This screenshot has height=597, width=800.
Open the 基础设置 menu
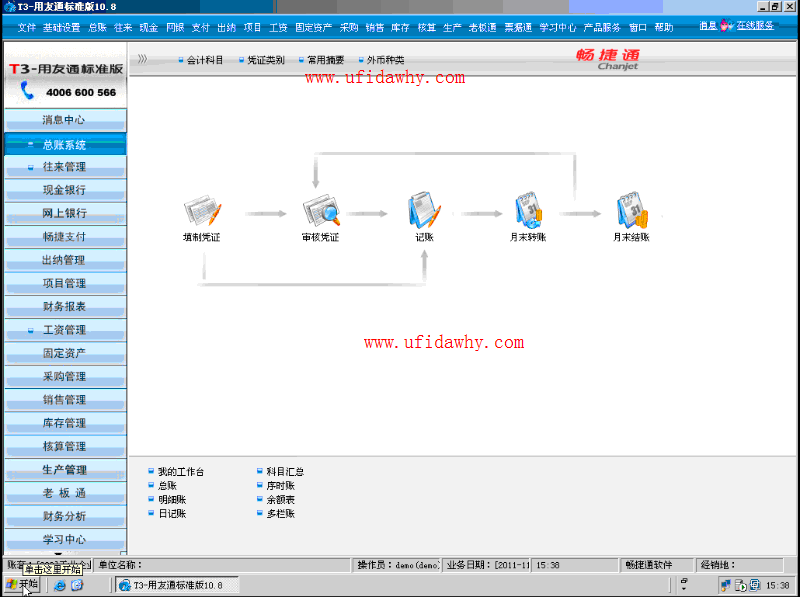click(x=61, y=28)
